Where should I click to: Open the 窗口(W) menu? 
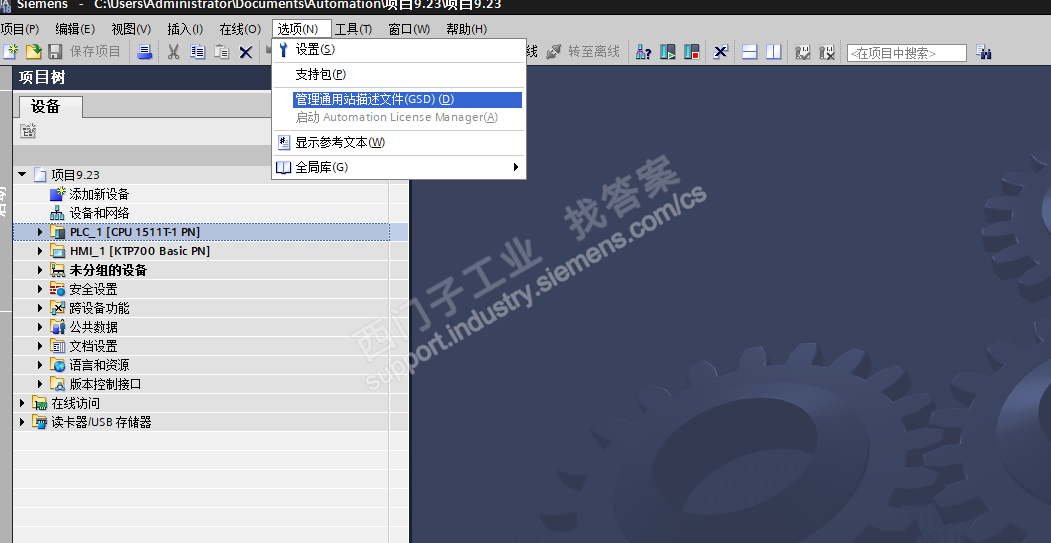[410, 29]
